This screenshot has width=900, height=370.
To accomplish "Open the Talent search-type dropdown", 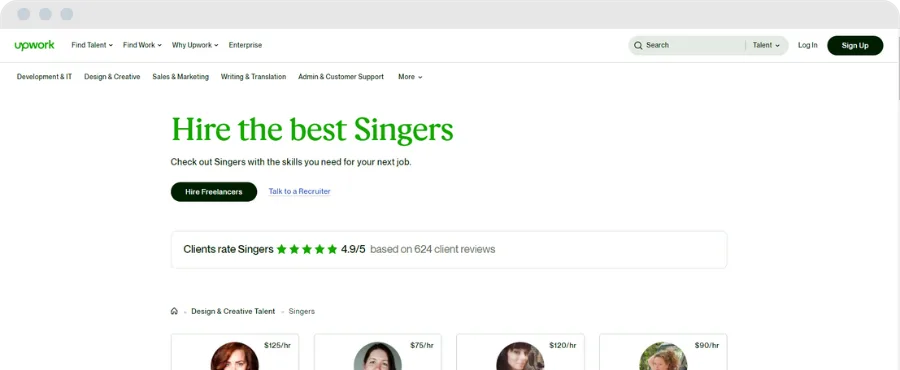I will 766,45.
